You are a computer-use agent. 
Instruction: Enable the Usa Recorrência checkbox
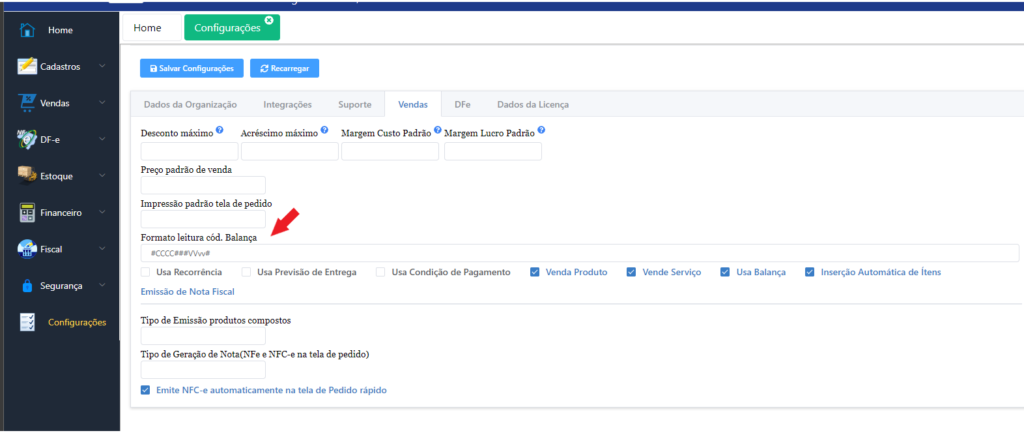pos(147,272)
